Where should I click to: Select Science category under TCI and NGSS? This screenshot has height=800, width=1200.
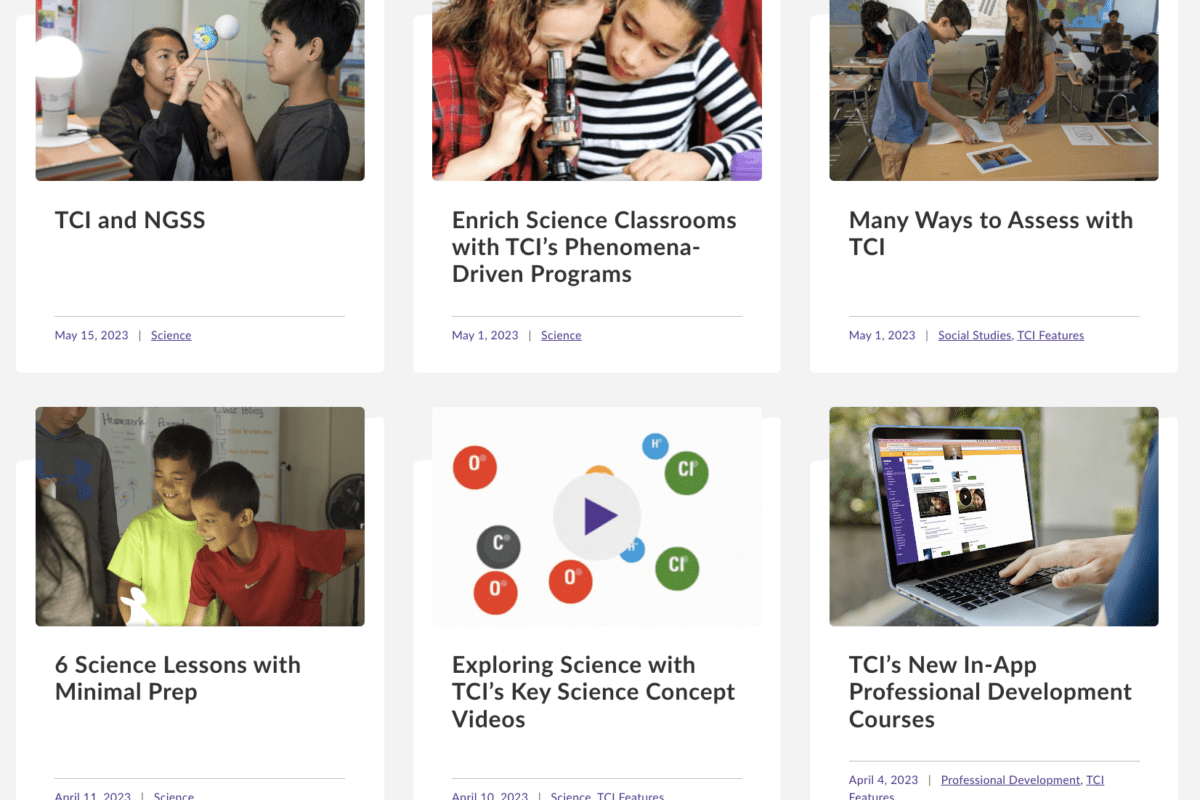pyautogui.click(x=171, y=336)
